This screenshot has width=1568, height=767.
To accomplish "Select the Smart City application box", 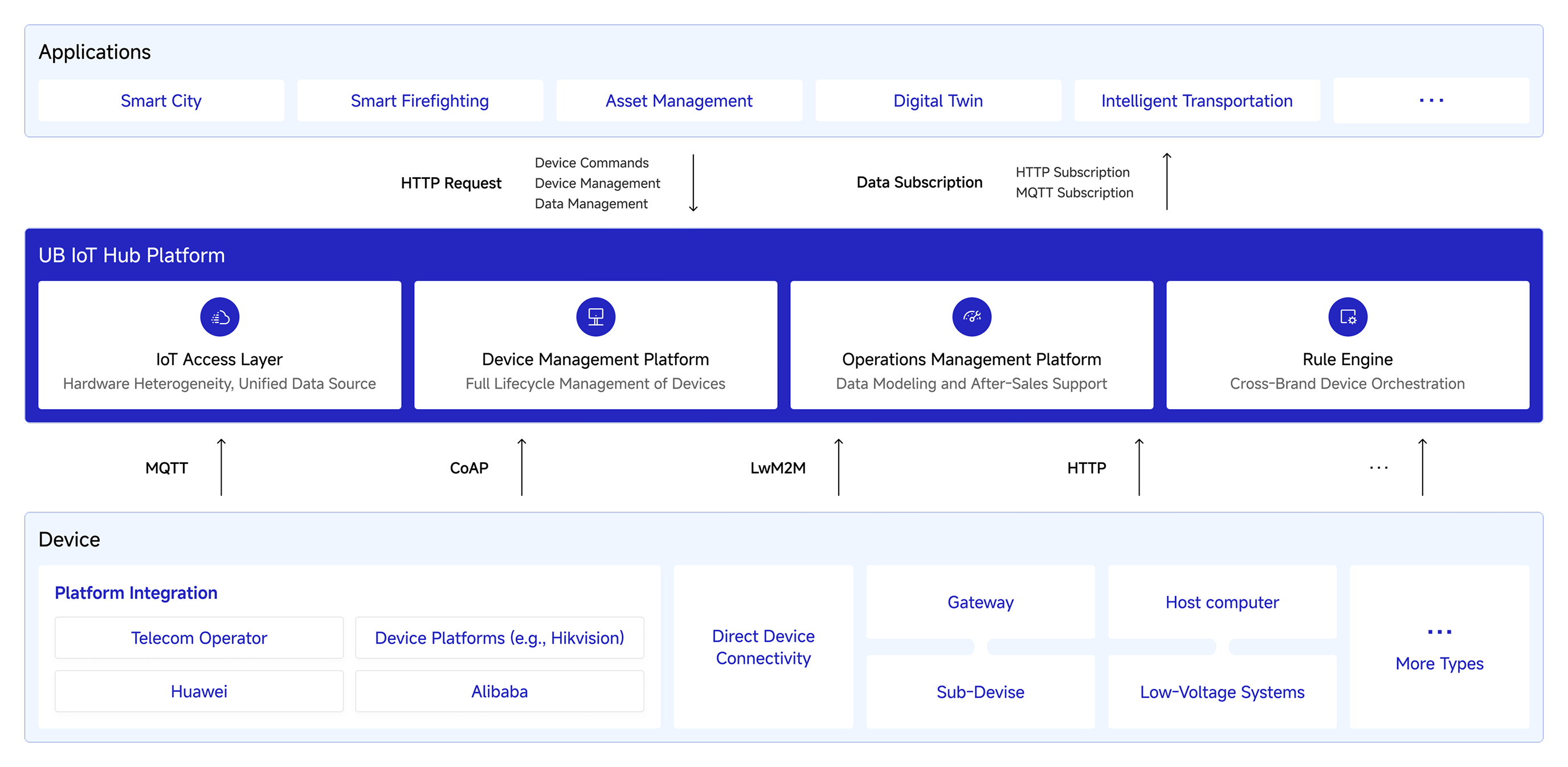I will click(161, 100).
